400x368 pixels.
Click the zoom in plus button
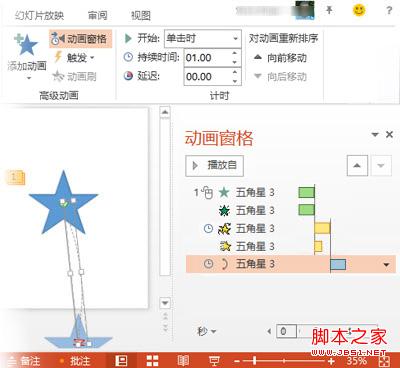(331, 361)
